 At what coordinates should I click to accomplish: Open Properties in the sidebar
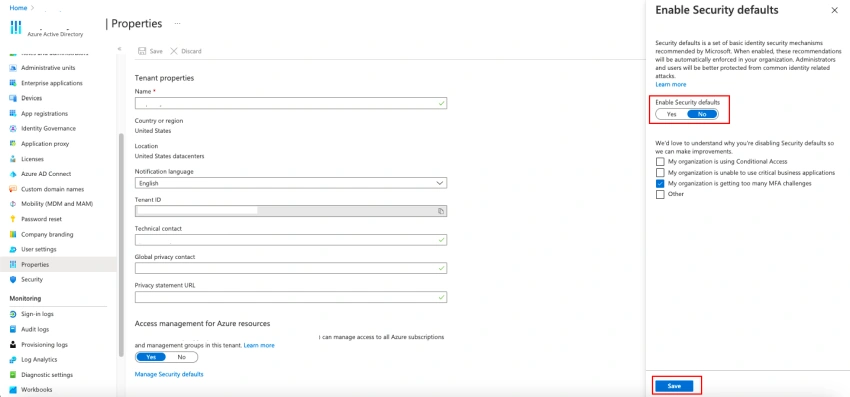tap(58, 265)
